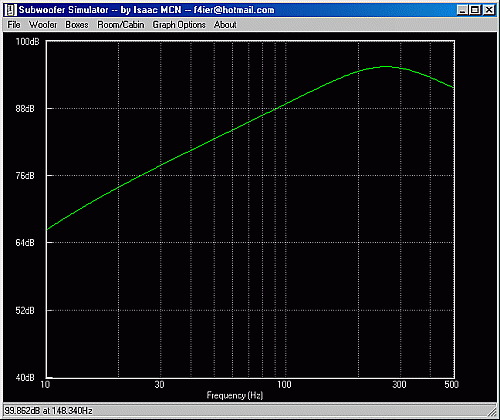
Task: Click the application icon in title bar
Action: click(10, 10)
